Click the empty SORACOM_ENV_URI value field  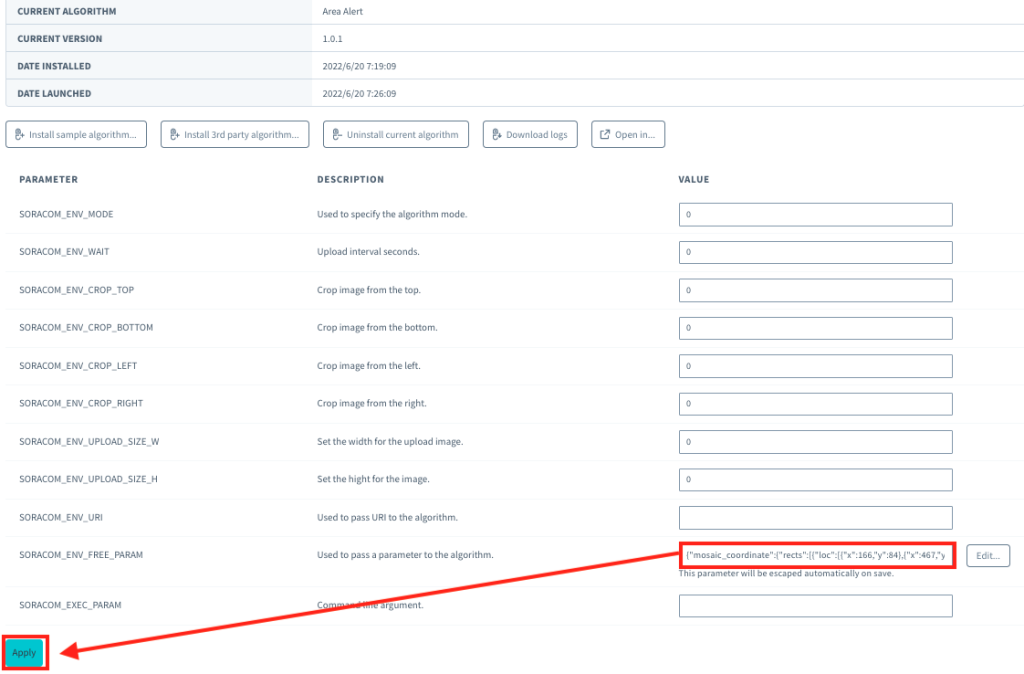(x=816, y=517)
